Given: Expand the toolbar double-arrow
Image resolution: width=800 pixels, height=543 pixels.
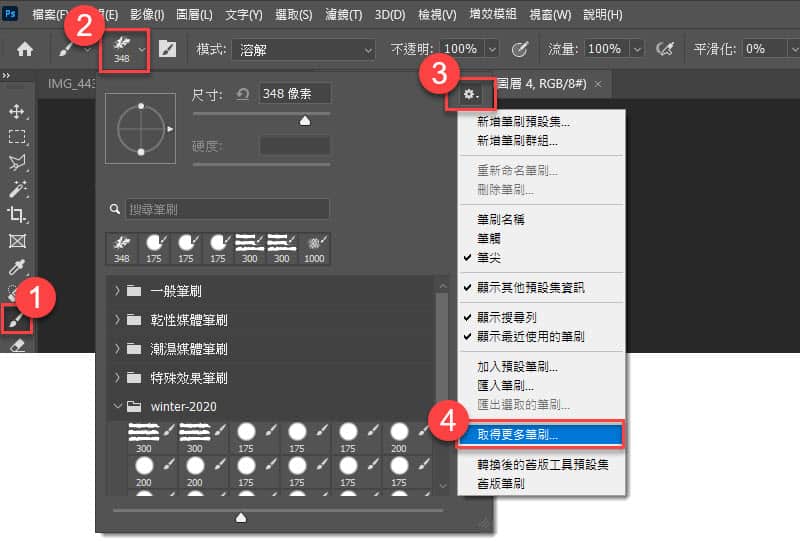Looking at the screenshot, I should coord(6,76).
